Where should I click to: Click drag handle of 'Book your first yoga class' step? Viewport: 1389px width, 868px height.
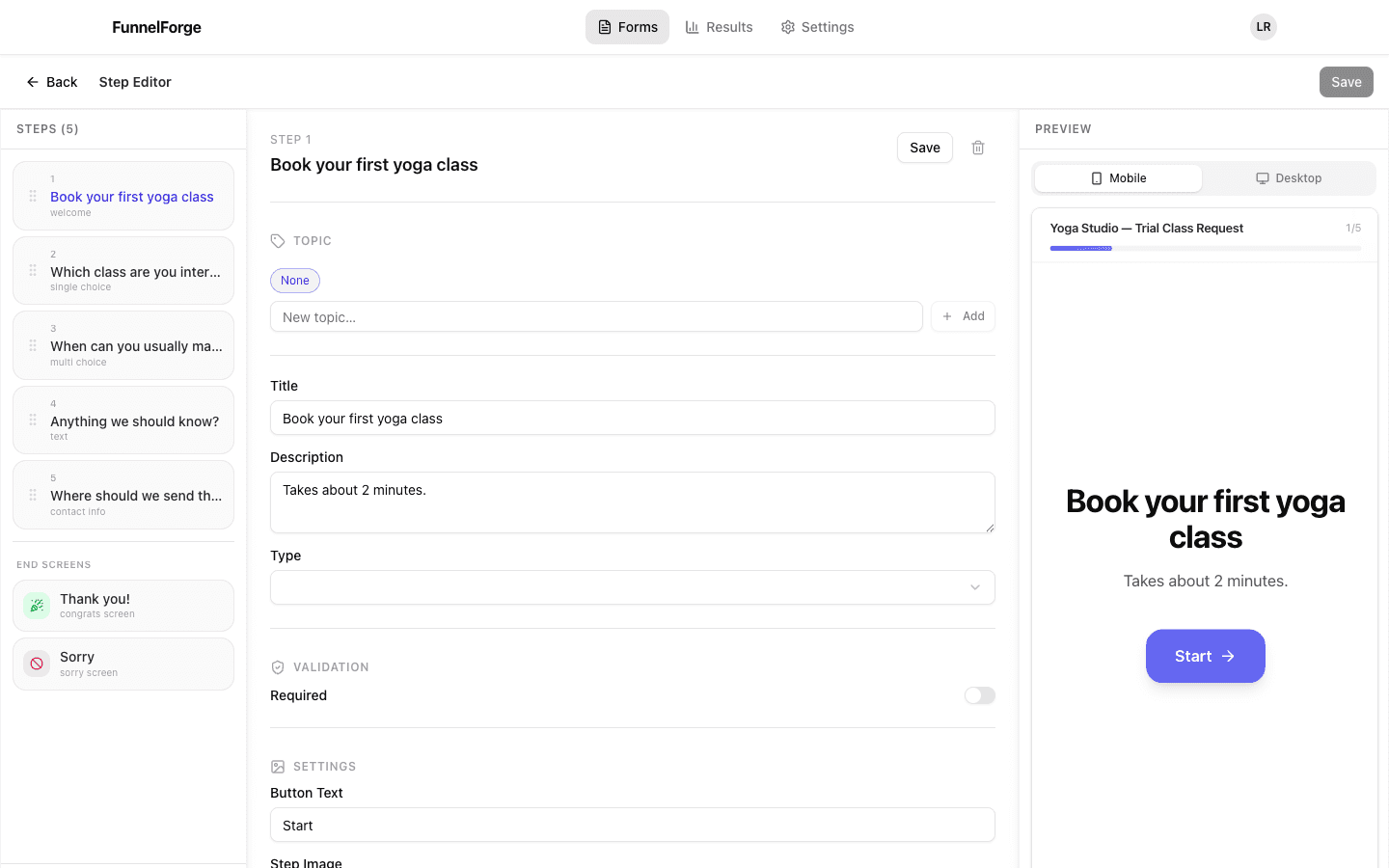click(x=33, y=196)
